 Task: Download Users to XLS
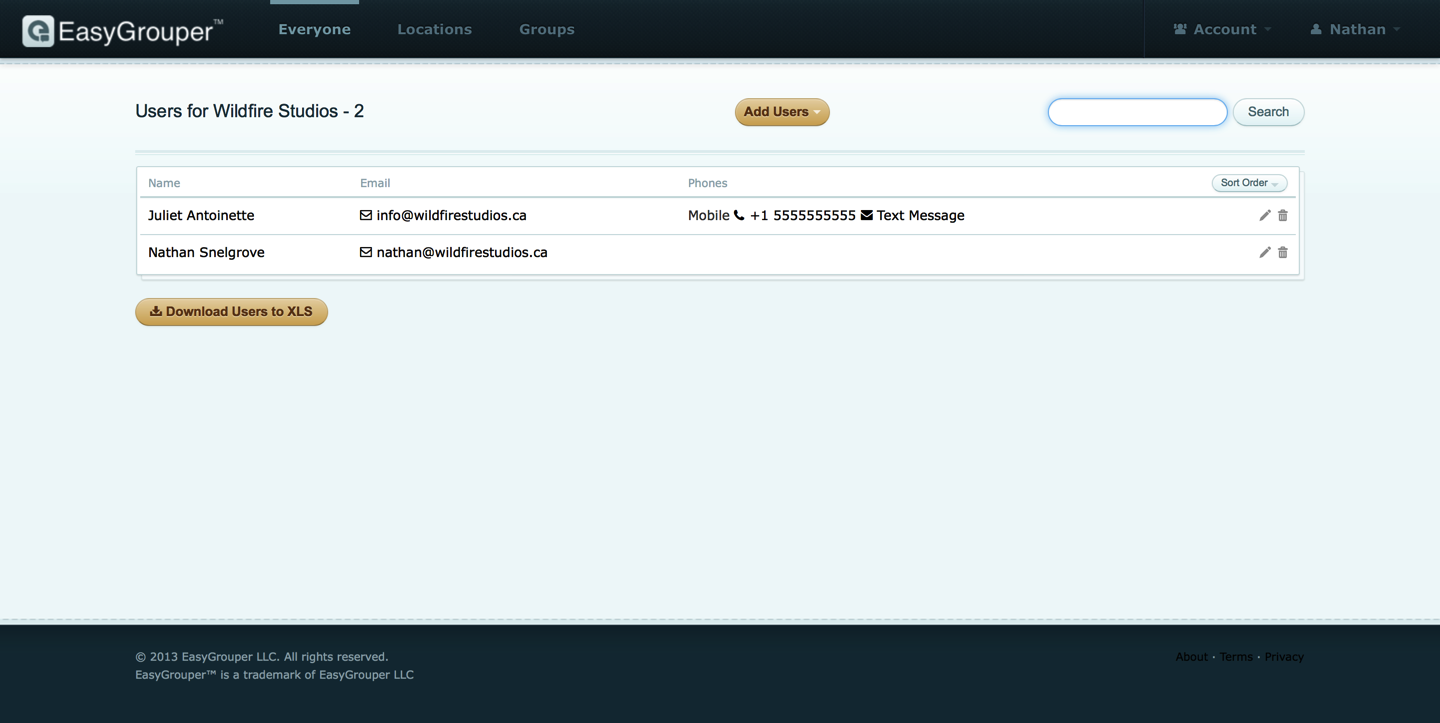(x=231, y=312)
